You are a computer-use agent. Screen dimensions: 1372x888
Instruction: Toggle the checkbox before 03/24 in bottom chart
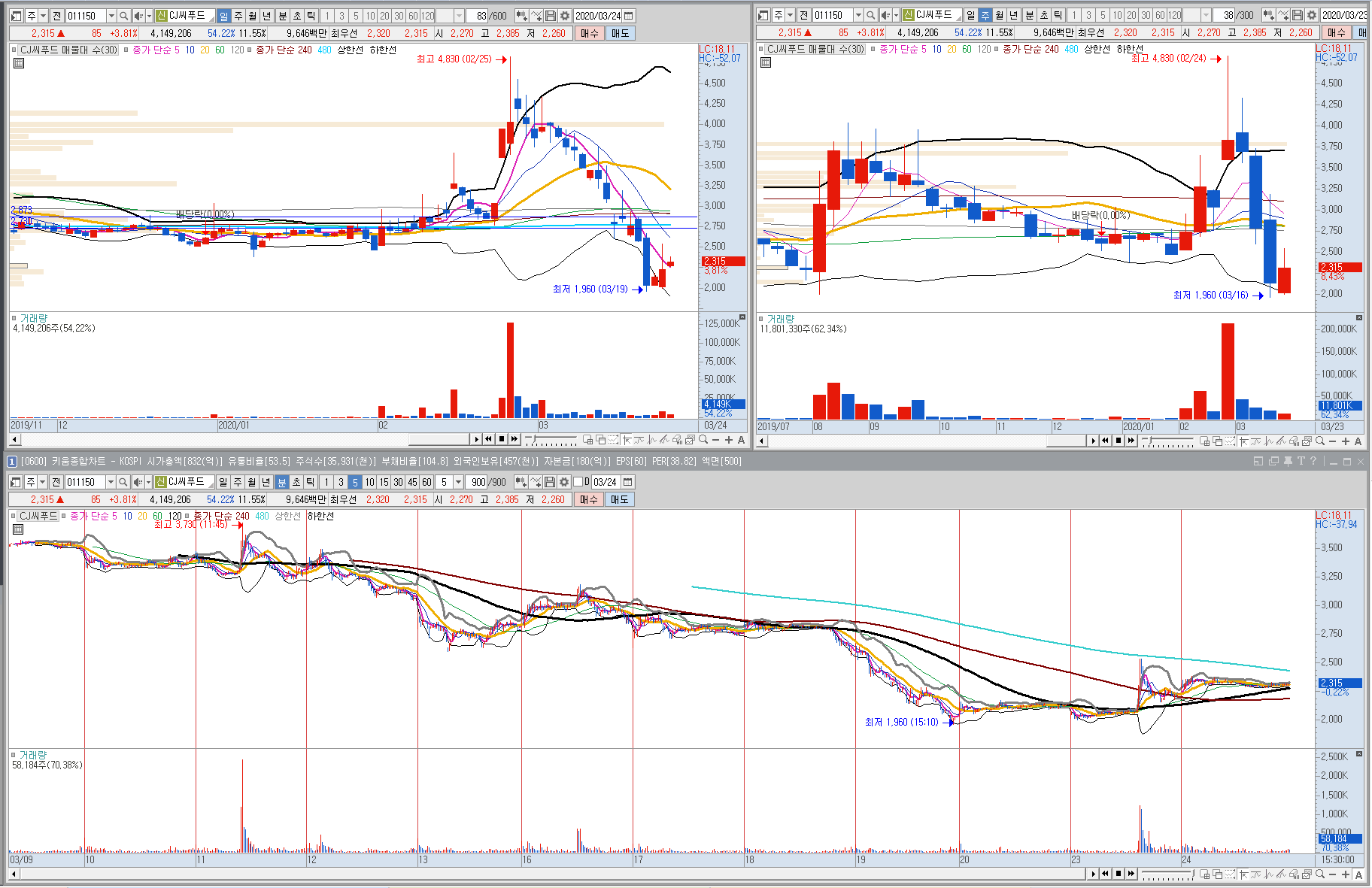pyautogui.click(x=578, y=482)
